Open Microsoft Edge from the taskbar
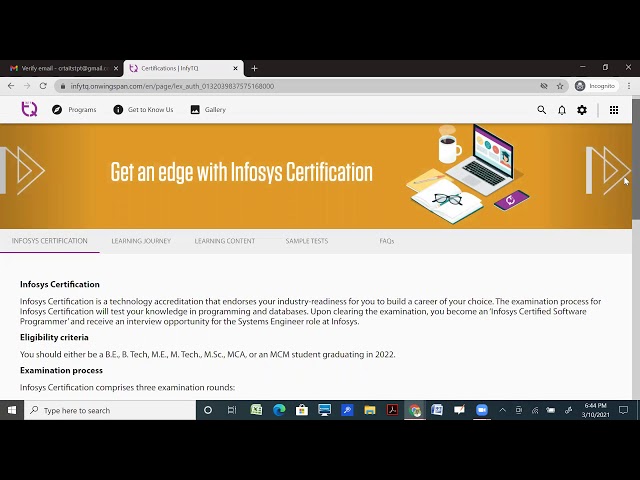Screen dimensions: 640x480 tap(279, 410)
